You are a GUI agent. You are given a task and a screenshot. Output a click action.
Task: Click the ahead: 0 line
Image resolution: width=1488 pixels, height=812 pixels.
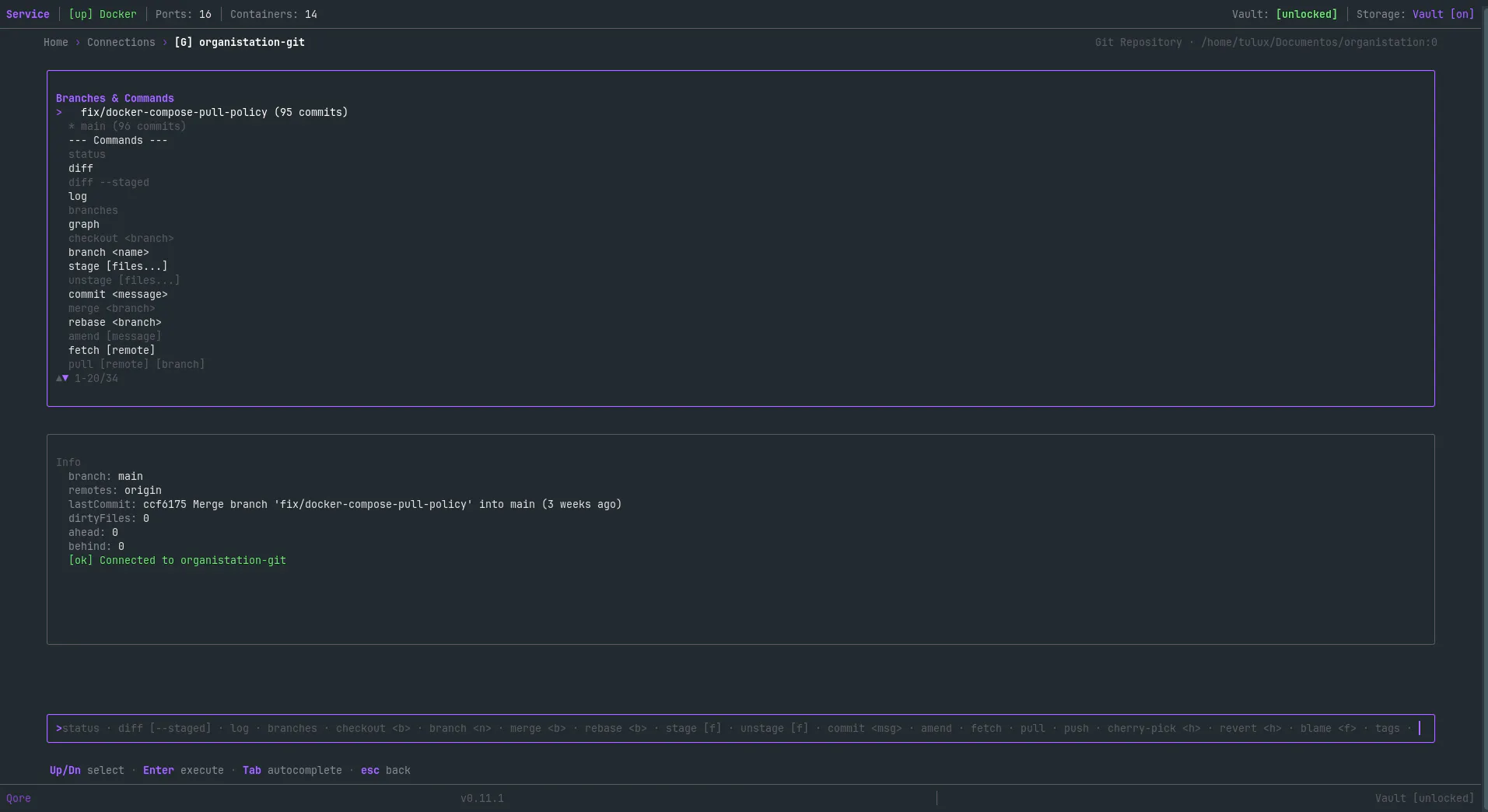tap(93, 532)
